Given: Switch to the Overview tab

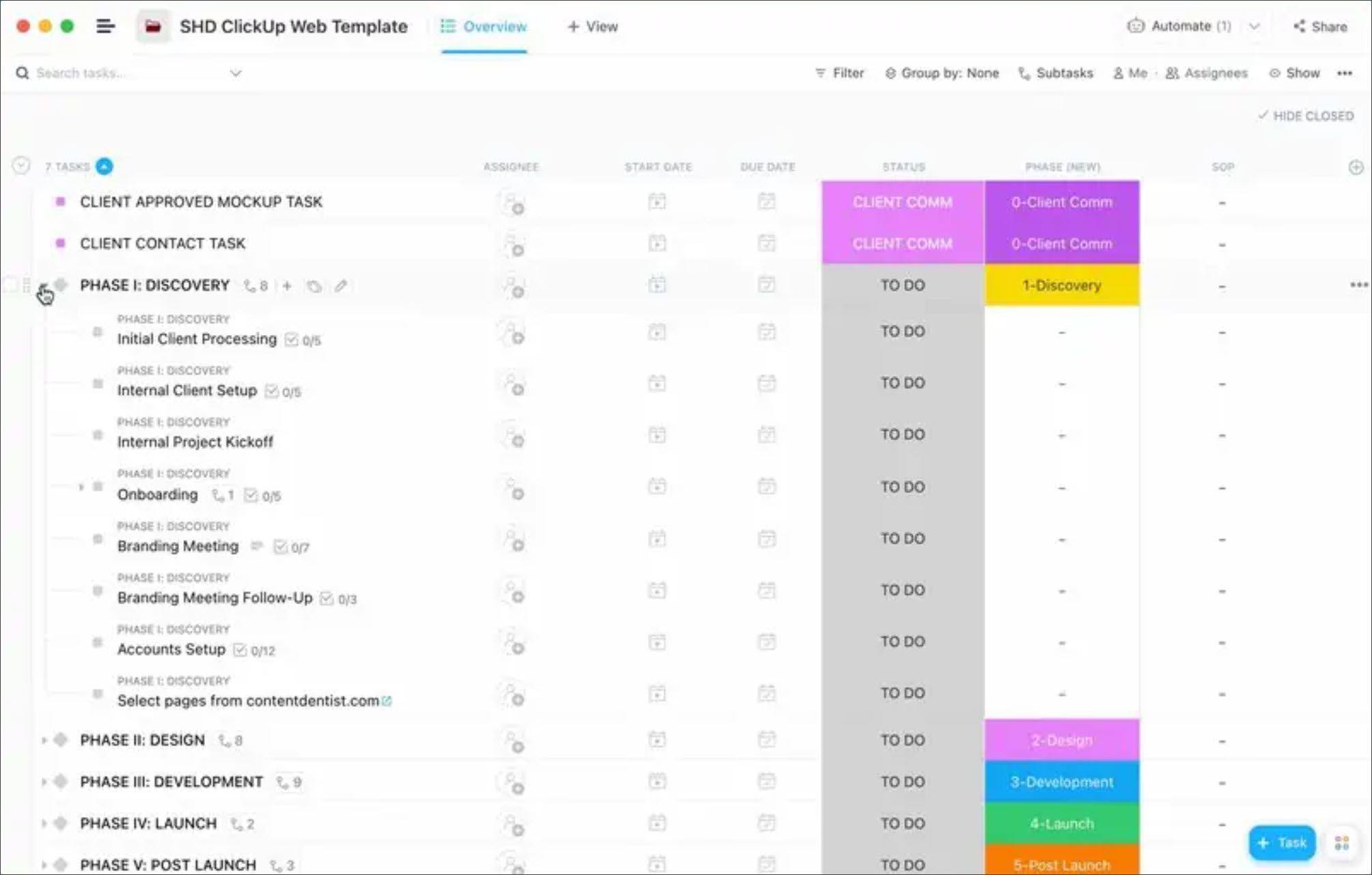Looking at the screenshot, I should (484, 27).
